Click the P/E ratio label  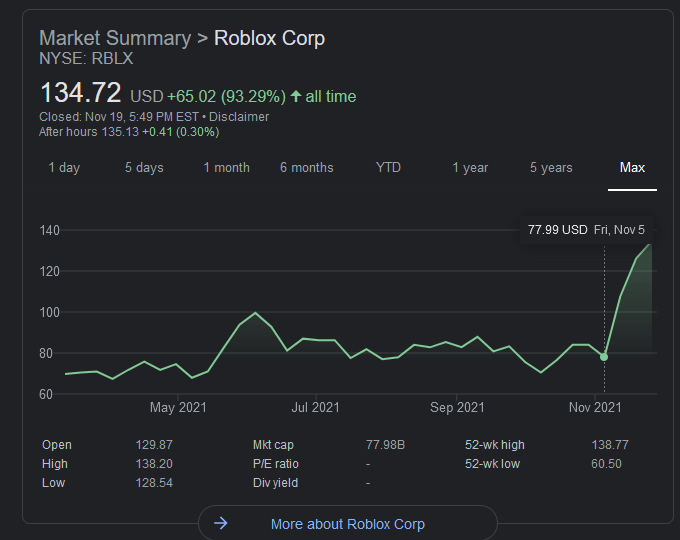pyautogui.click(x=276, y=464)
